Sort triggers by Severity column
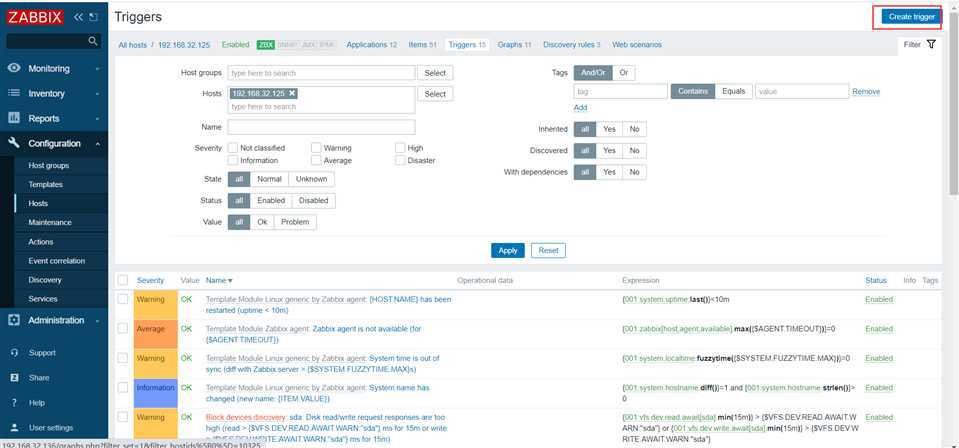 point(150,280)
